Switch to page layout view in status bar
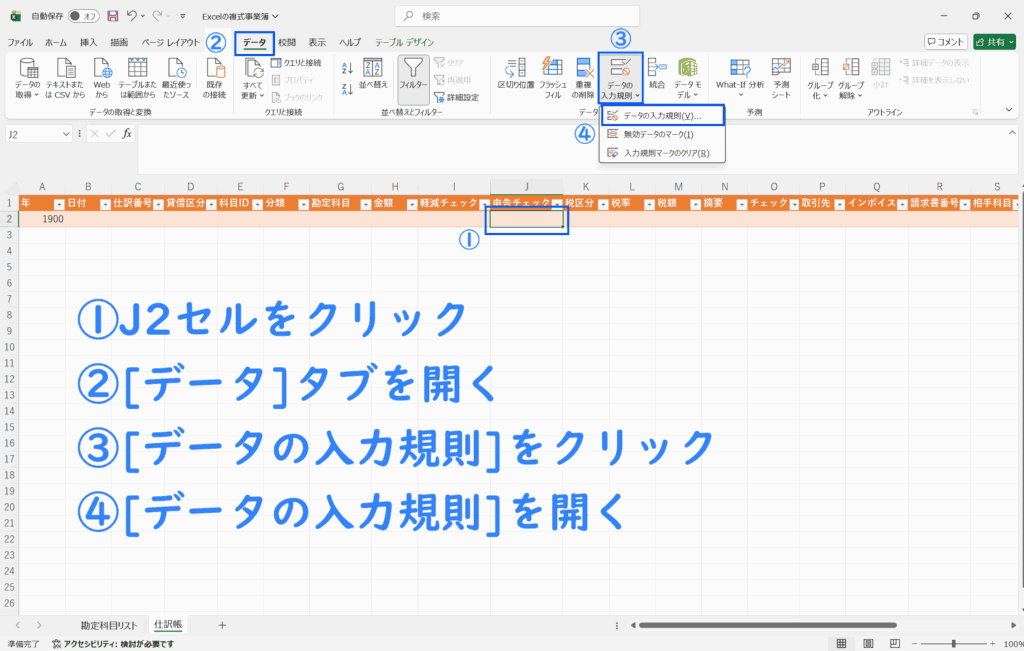This screenshot has width=1024, height=651. (x=867, y=643)
